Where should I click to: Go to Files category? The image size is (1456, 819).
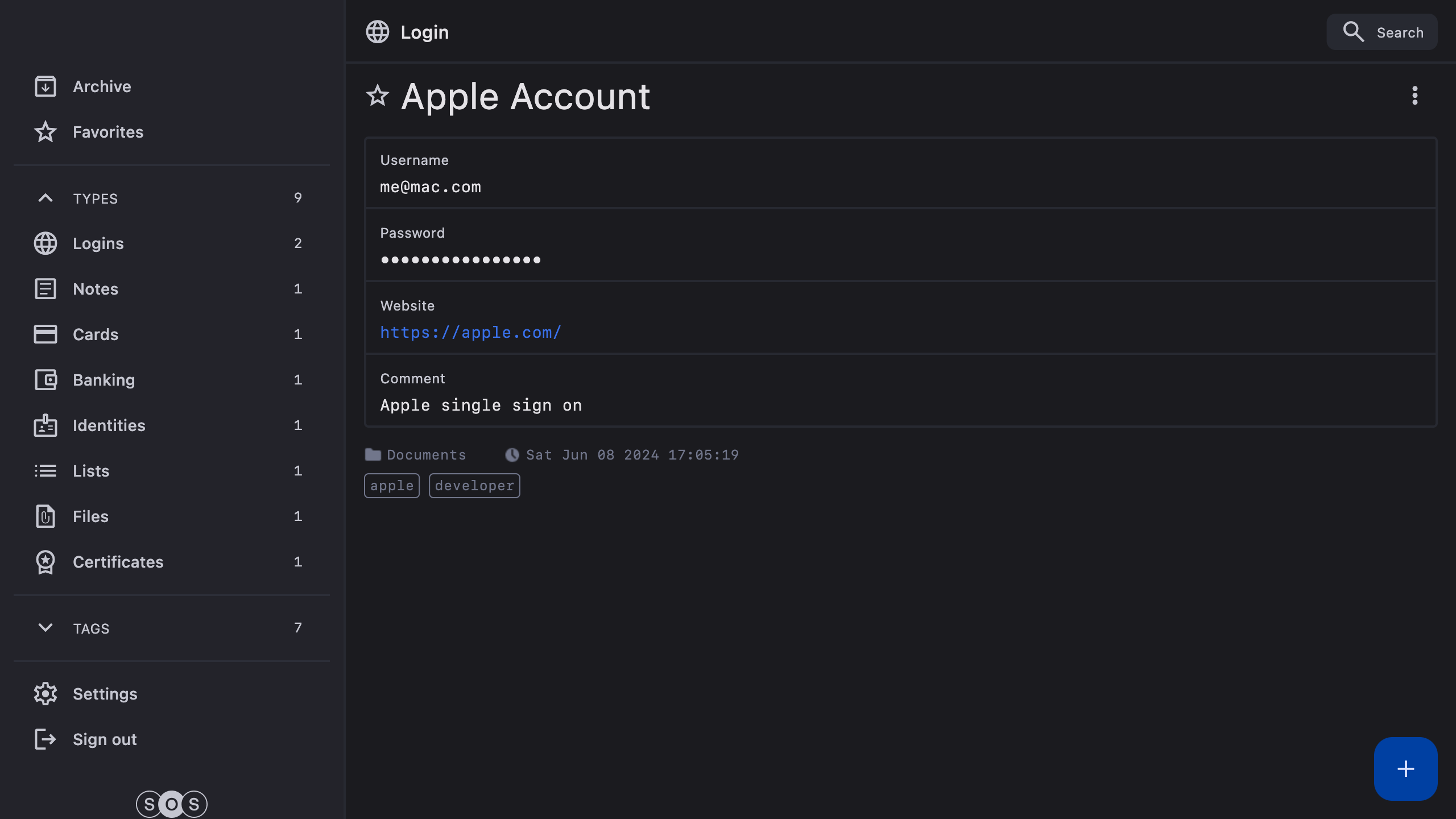(91, 516)
